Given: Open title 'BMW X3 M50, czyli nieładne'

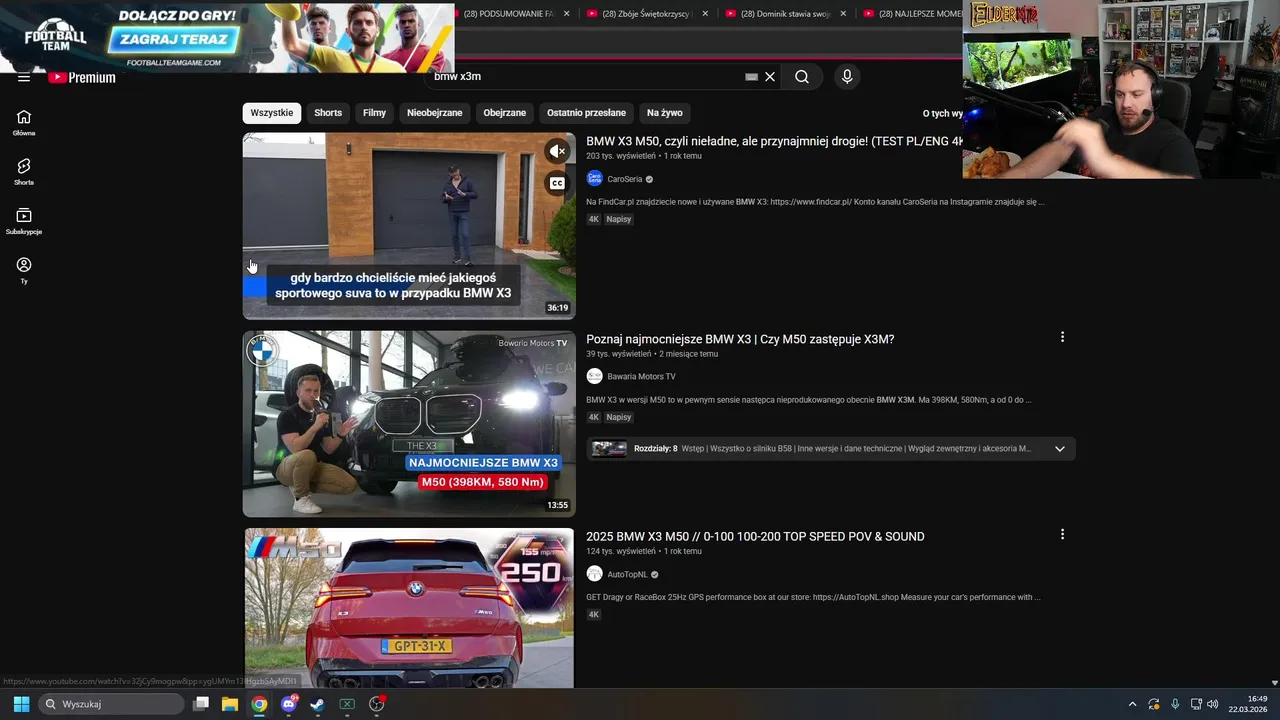Looking at the screenshot, I should 775,142.
